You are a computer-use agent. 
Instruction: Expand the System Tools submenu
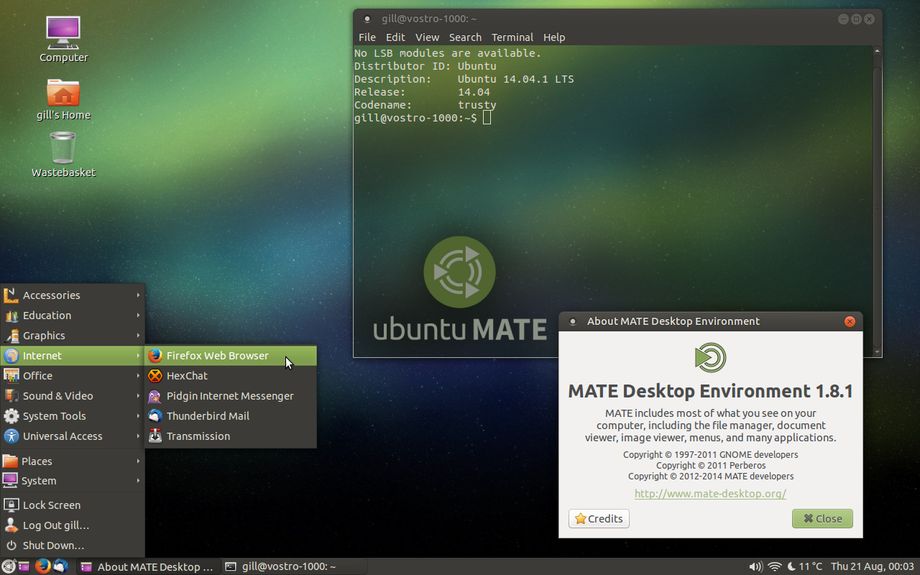tap(54, 416)
